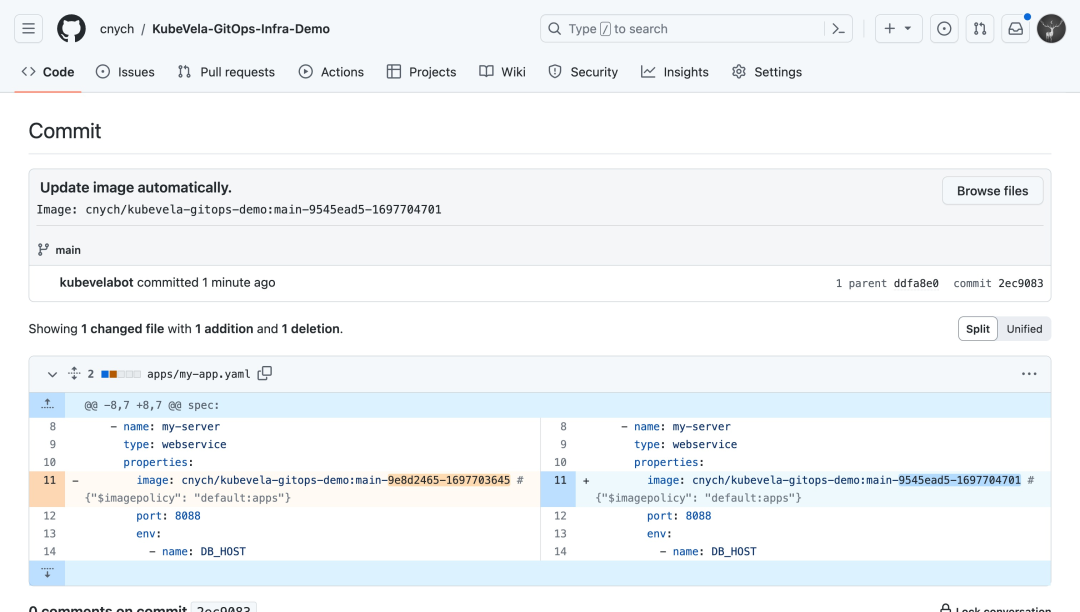Switch diff view to Unified
The height and width of the screenshot is (612, 1080).
click(1024, 329)
